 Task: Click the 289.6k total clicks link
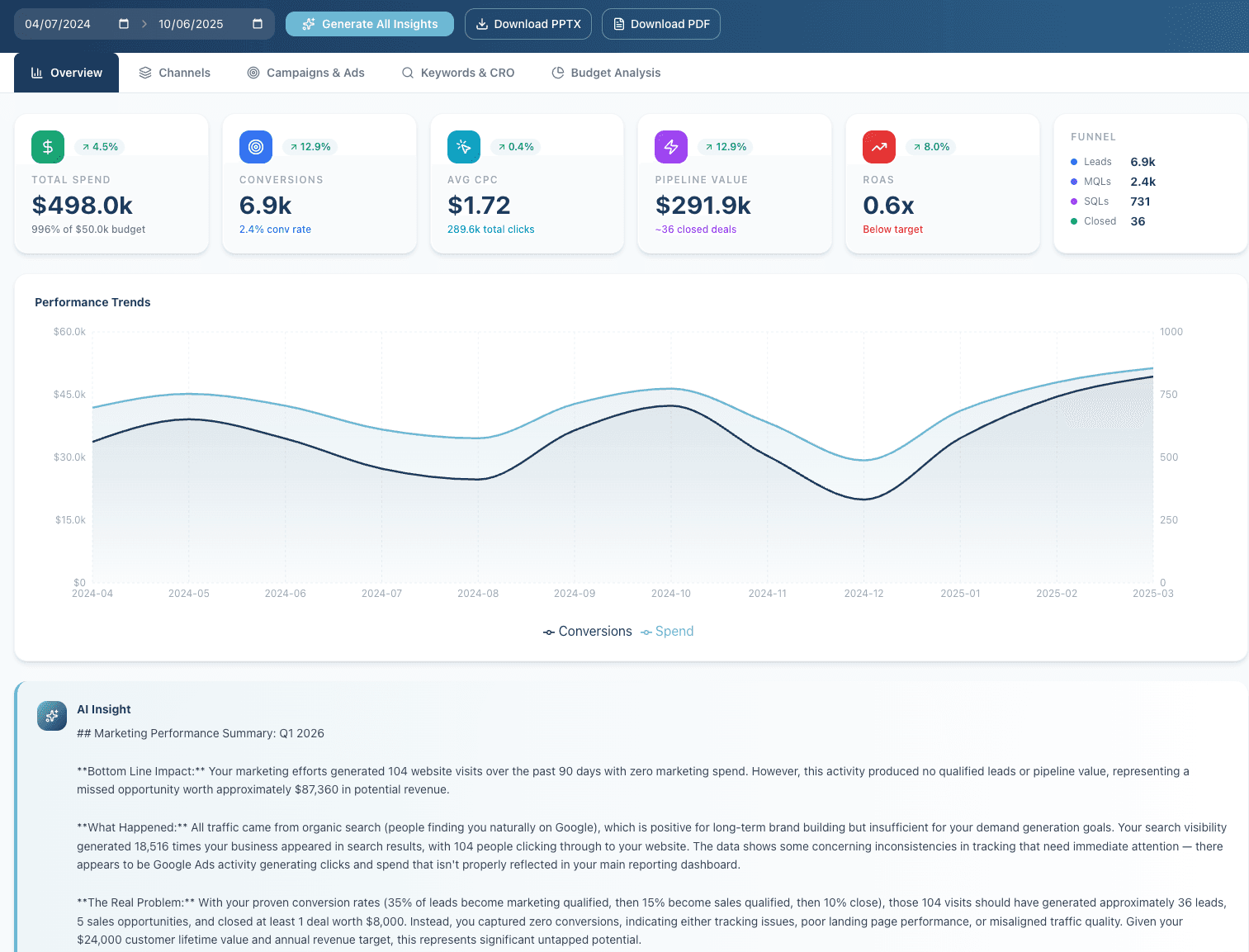tap(490, 229)
